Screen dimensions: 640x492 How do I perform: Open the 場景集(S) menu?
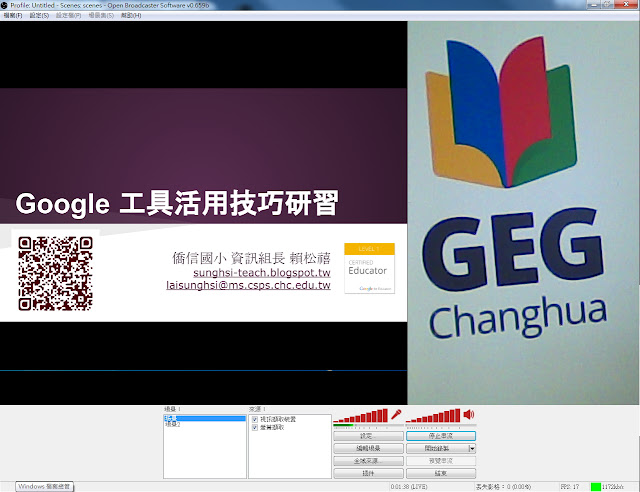point(101,16)
